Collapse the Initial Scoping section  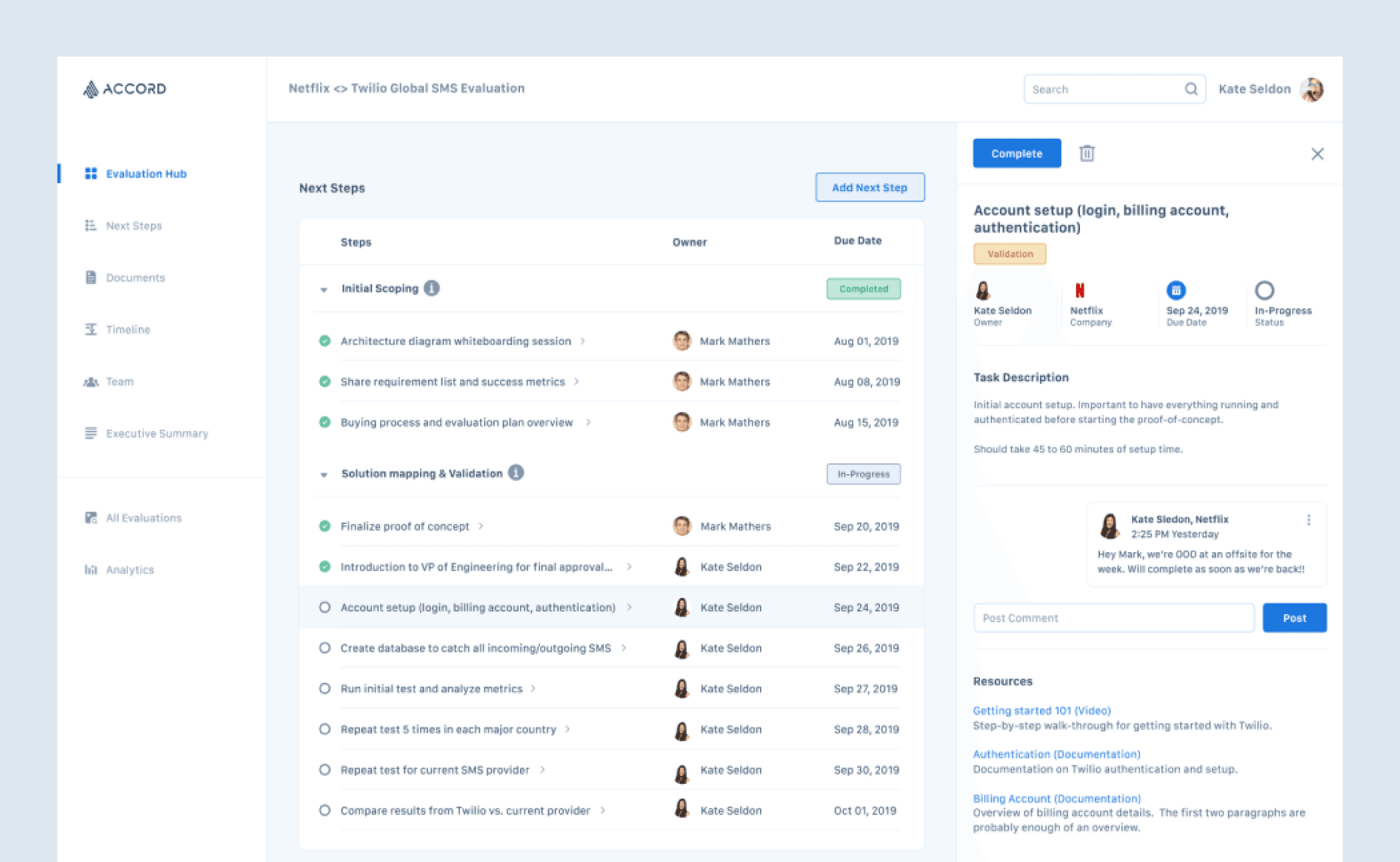click(324, 289)
